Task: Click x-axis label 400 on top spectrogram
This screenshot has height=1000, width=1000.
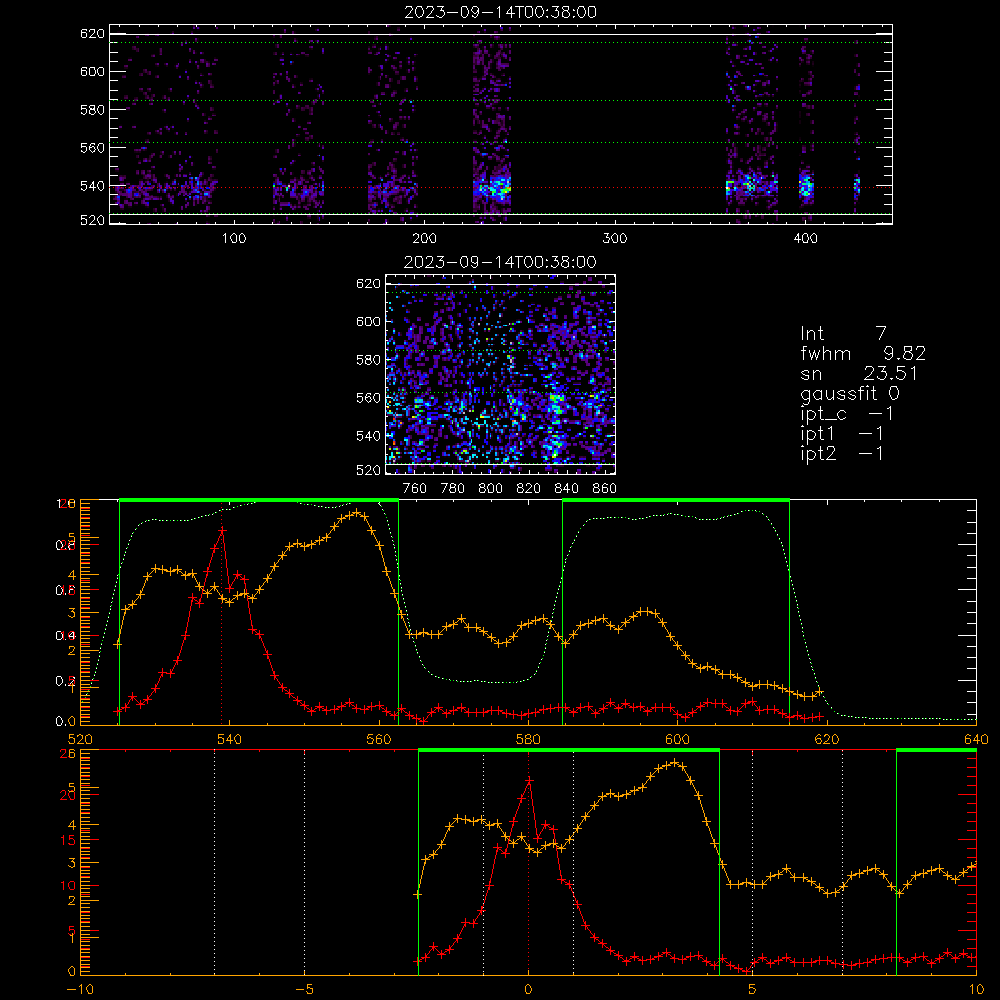Action: point(805,239)
